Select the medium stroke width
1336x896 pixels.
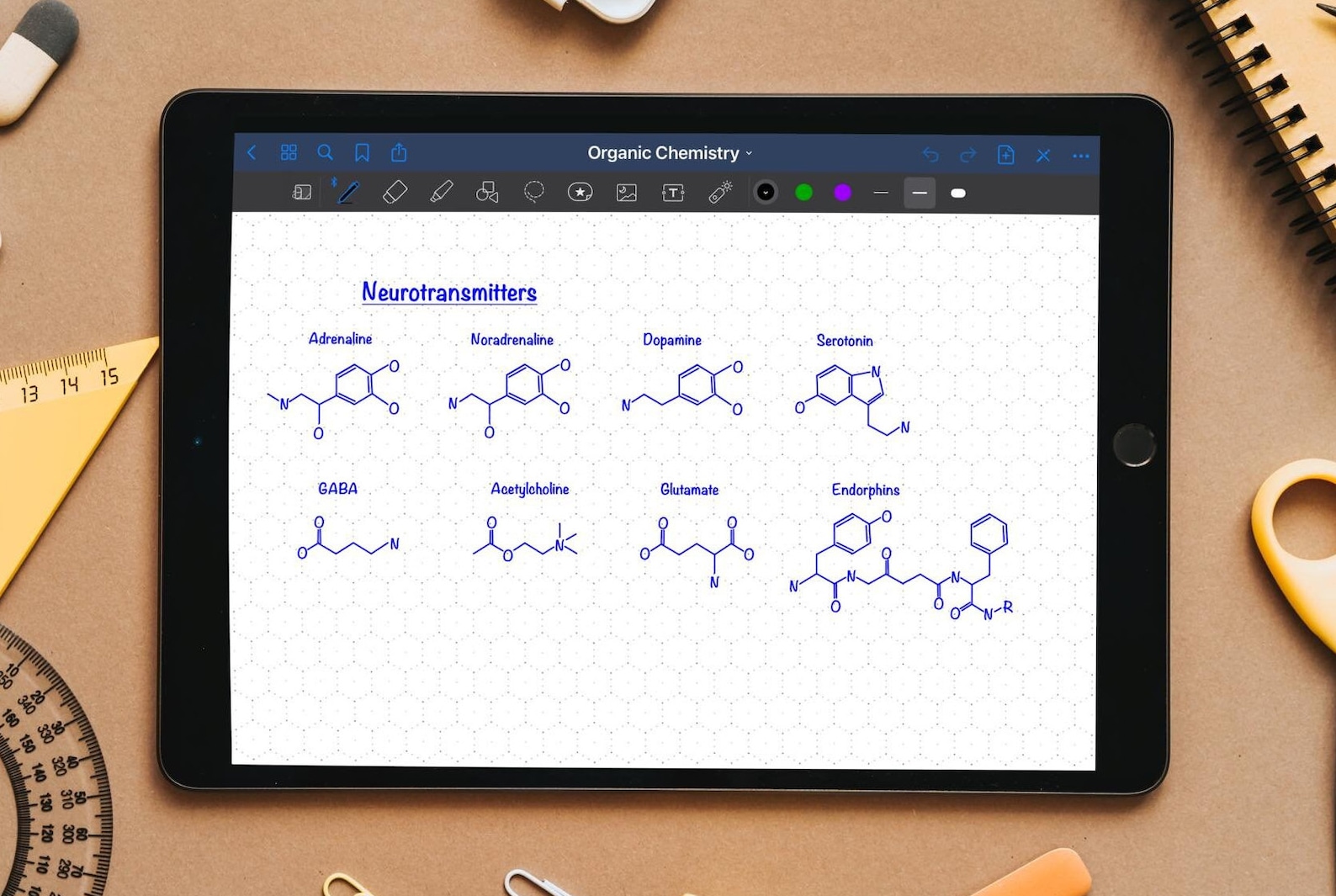click(920, 194)
